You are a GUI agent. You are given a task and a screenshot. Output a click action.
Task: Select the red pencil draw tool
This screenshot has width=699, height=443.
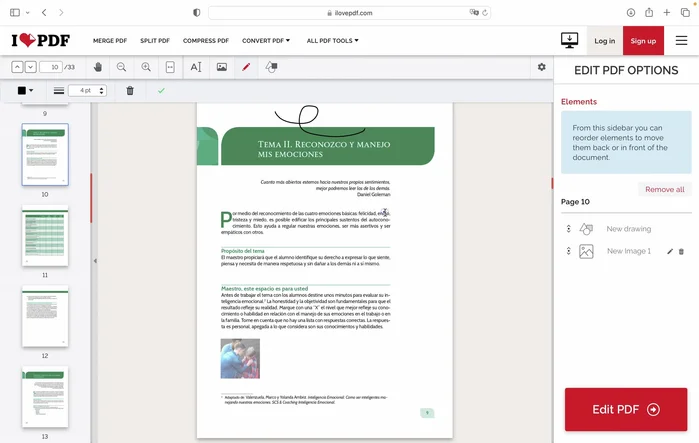(246, 67)
